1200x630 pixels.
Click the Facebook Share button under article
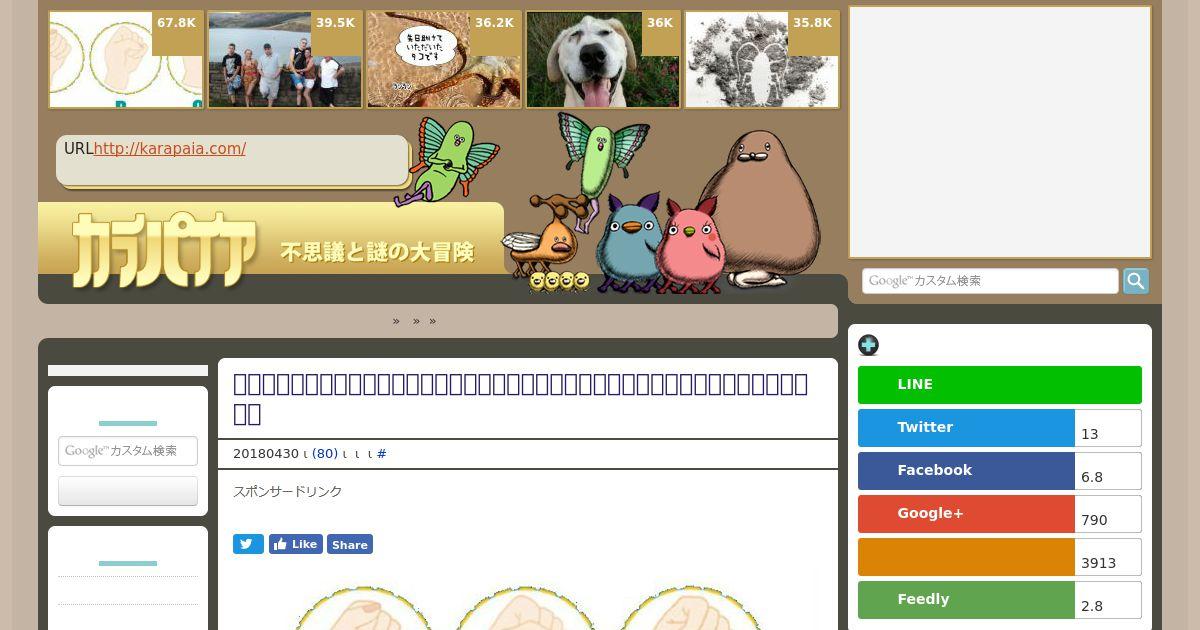(350, 544)
